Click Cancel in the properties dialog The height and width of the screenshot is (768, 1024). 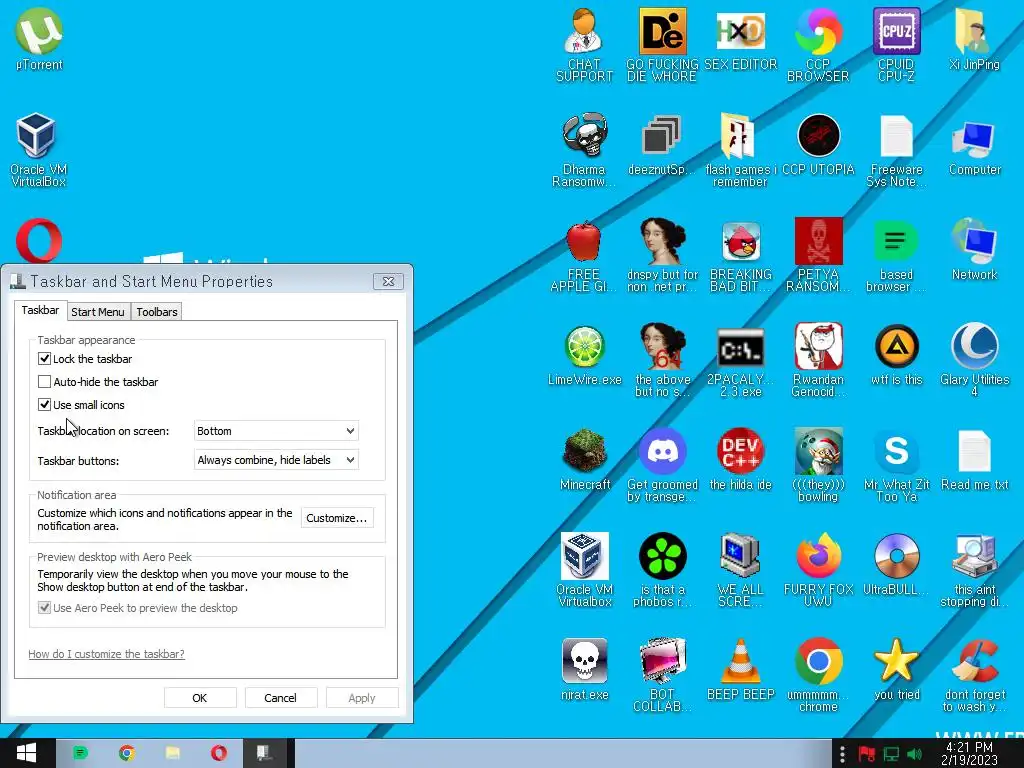tap(280, 697)
